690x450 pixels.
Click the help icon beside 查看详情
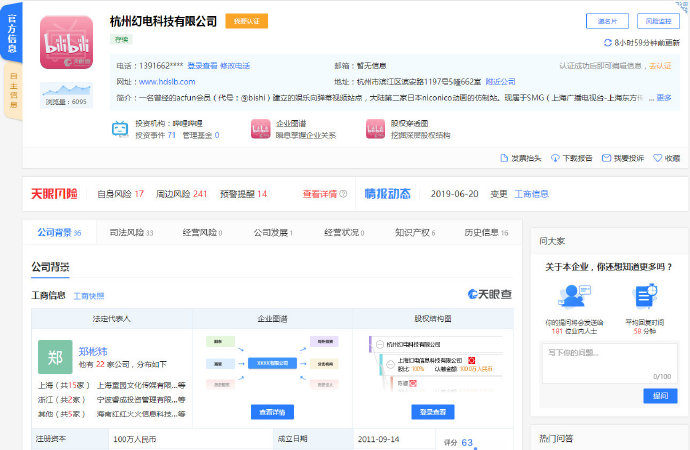[x=343, y=194]
